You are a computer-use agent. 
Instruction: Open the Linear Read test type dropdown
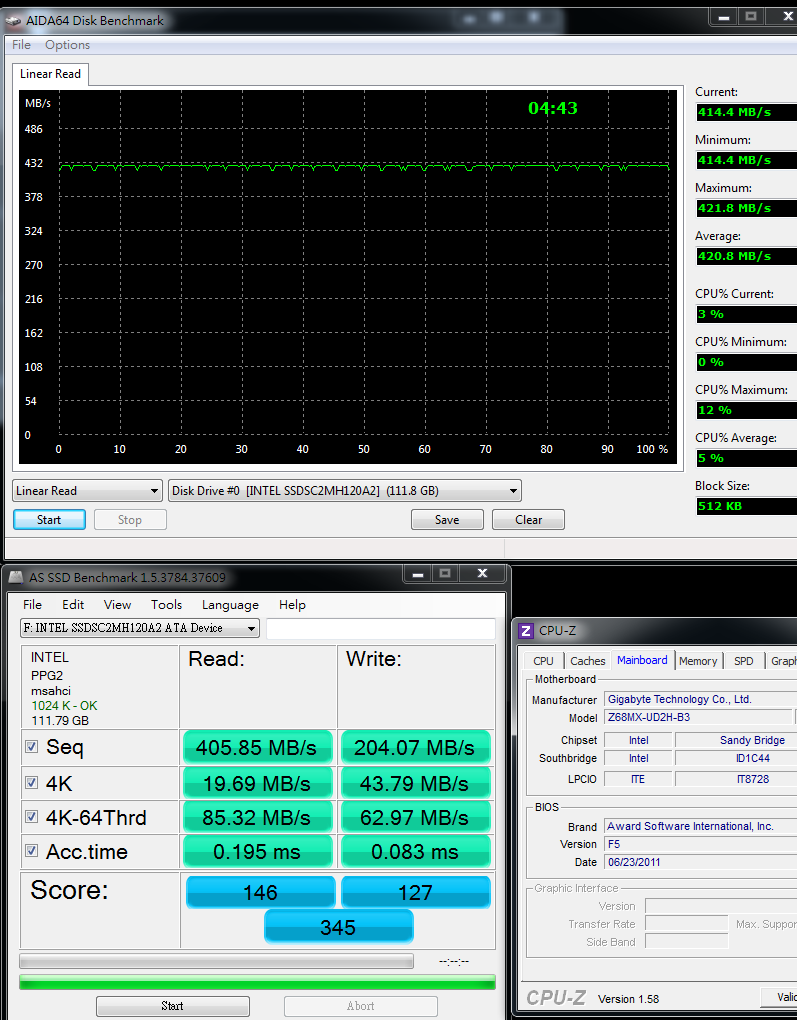pyautogui.click(x=87, y=490)
